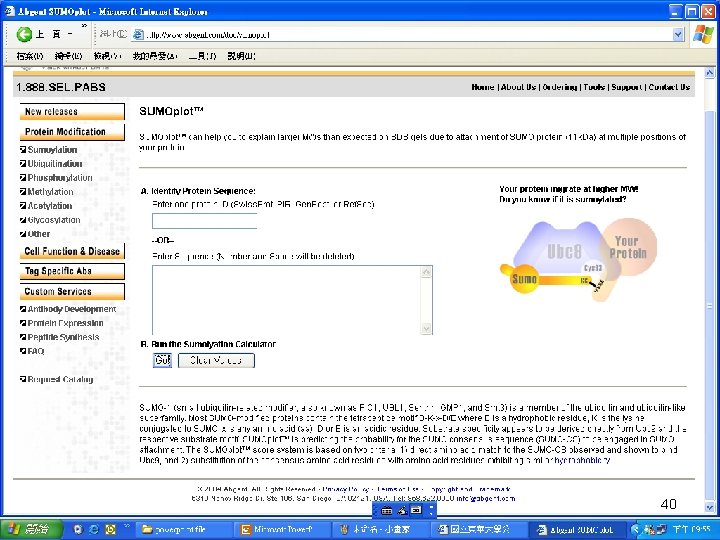
Task: Open the Home link in the top navigation
Action: click(x=483, y=87)
